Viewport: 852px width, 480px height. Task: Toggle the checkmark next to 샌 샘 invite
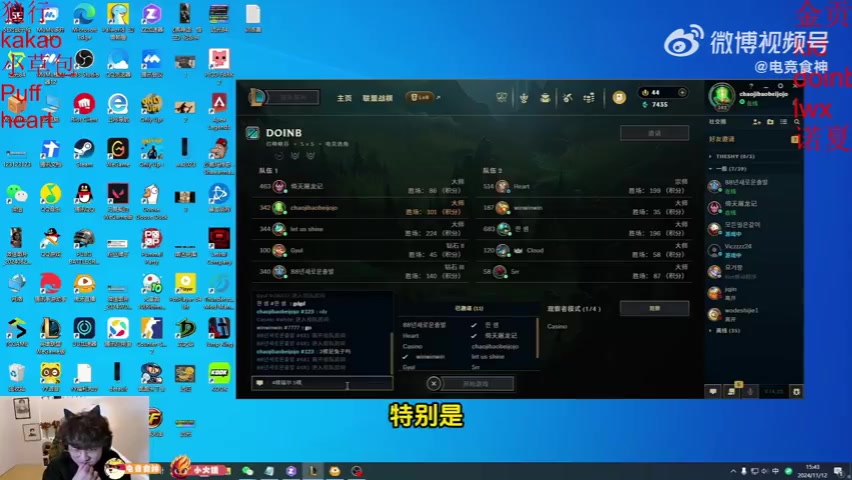(x=474, y=325)
